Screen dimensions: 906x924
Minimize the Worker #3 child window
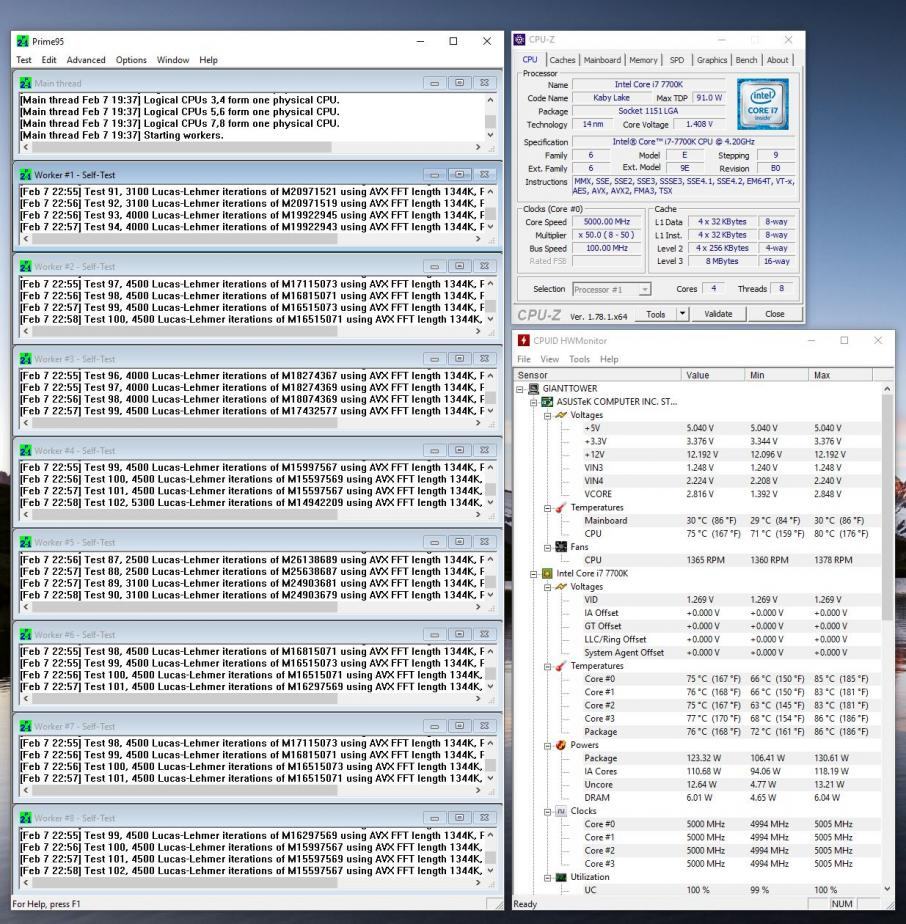(x=434, y=358)
